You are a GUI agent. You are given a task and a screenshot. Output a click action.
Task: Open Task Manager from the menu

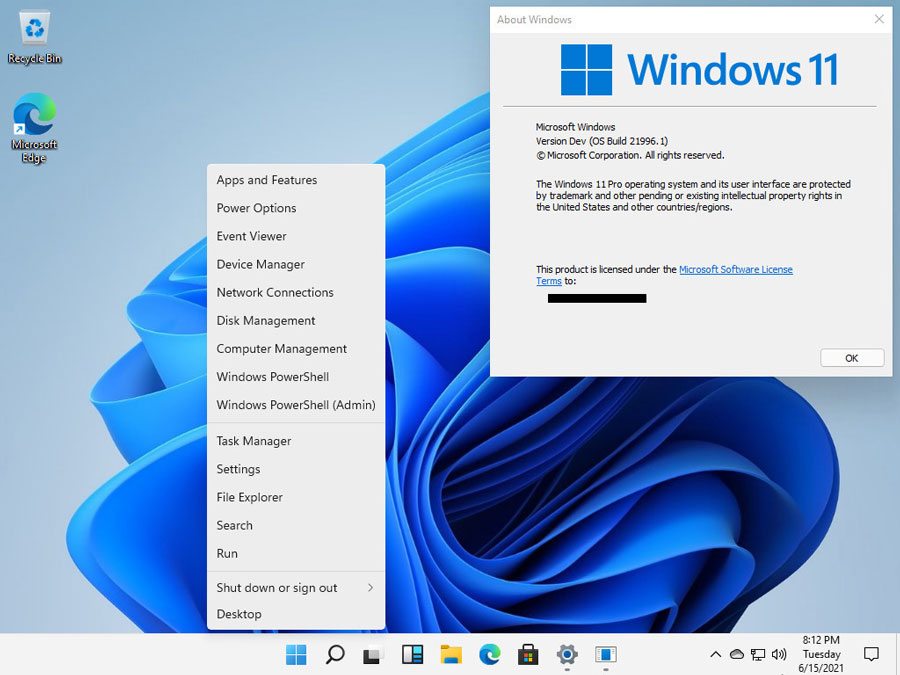[x=254, y=441]
